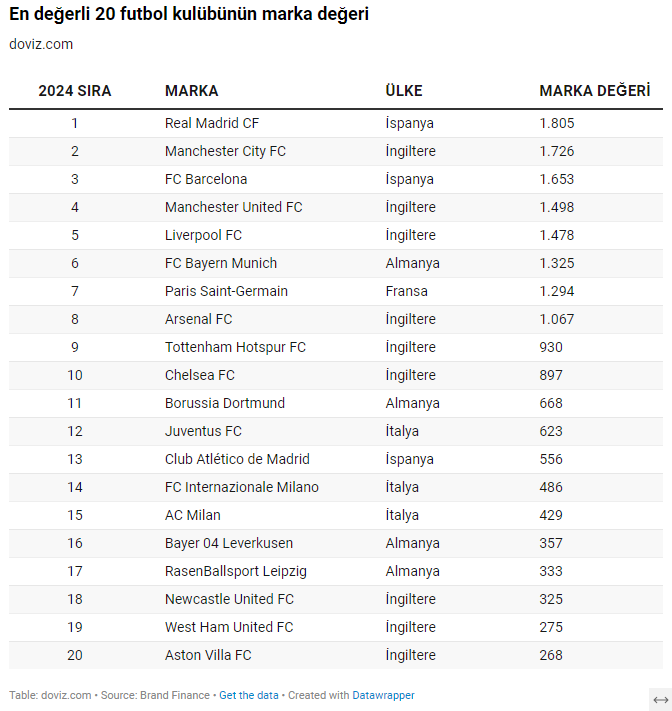
Task: Select Club Atlético de Madrid cell
Action: [x=237, y=459]
